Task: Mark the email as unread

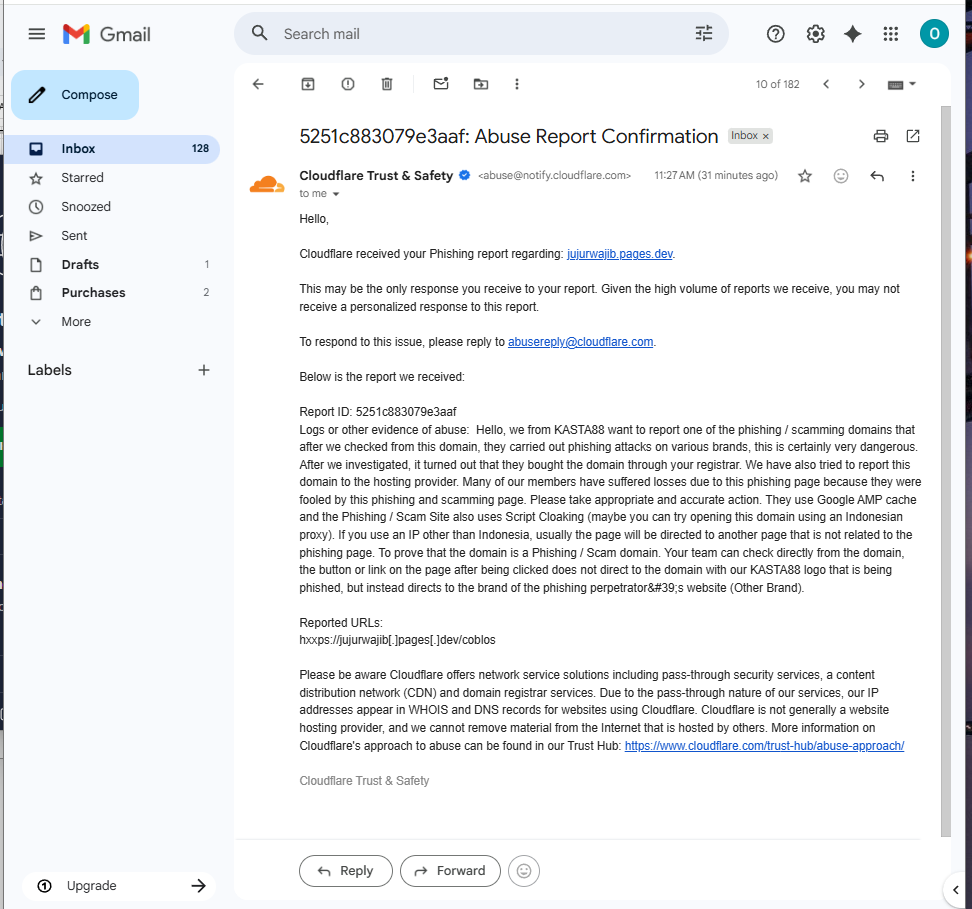Action: pos(441,84)
